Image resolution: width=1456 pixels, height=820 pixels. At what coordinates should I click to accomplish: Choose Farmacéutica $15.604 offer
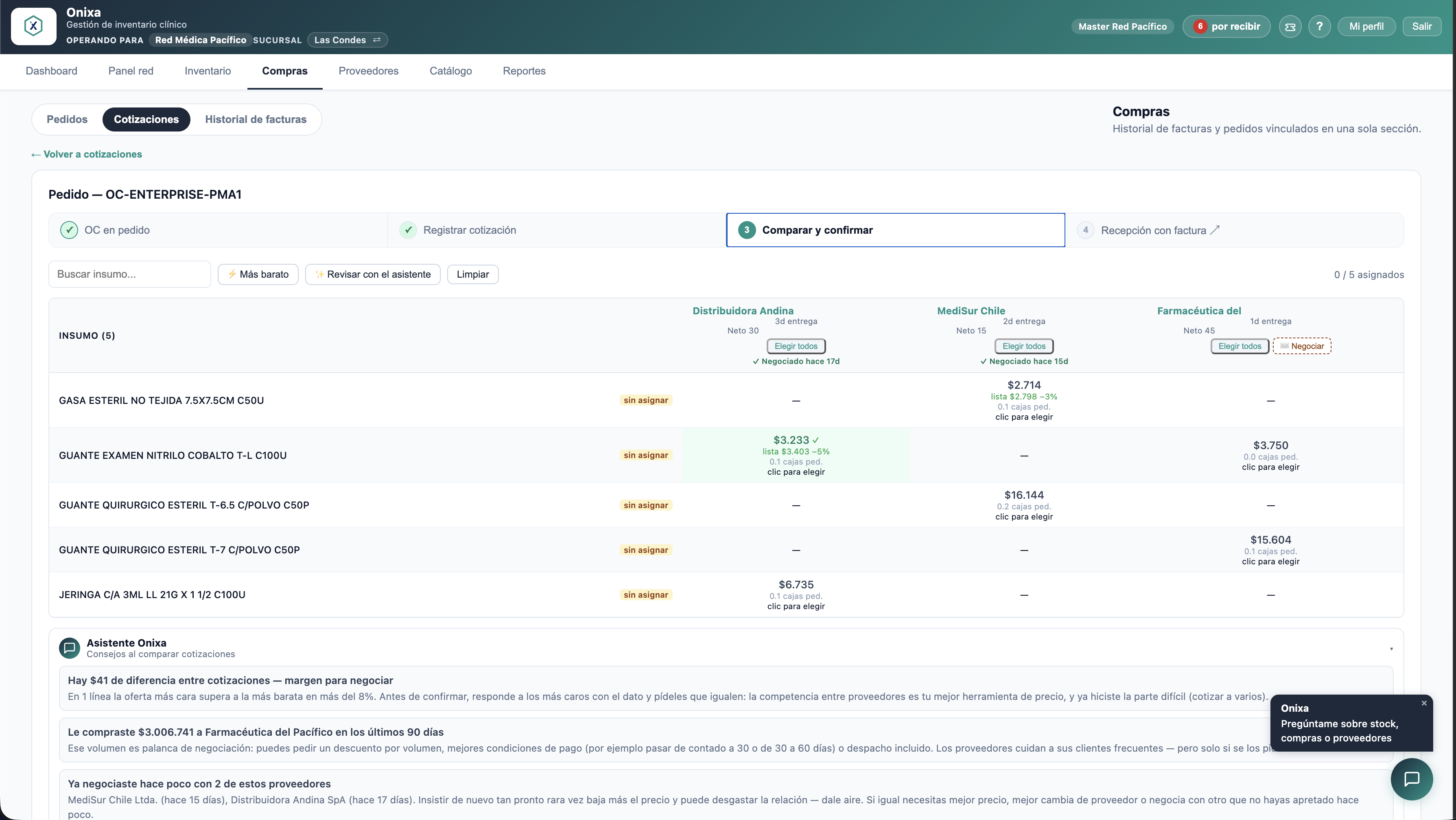[1270, 550]
